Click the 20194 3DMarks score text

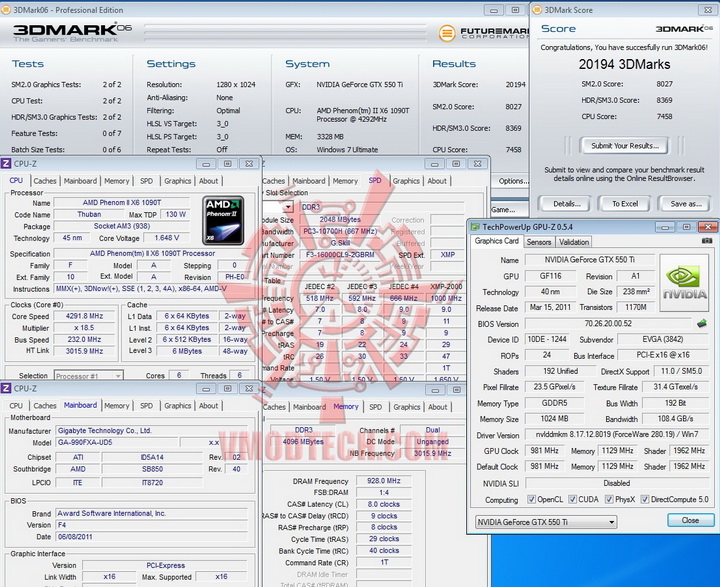pyautogui.click(x=624, y=64)
